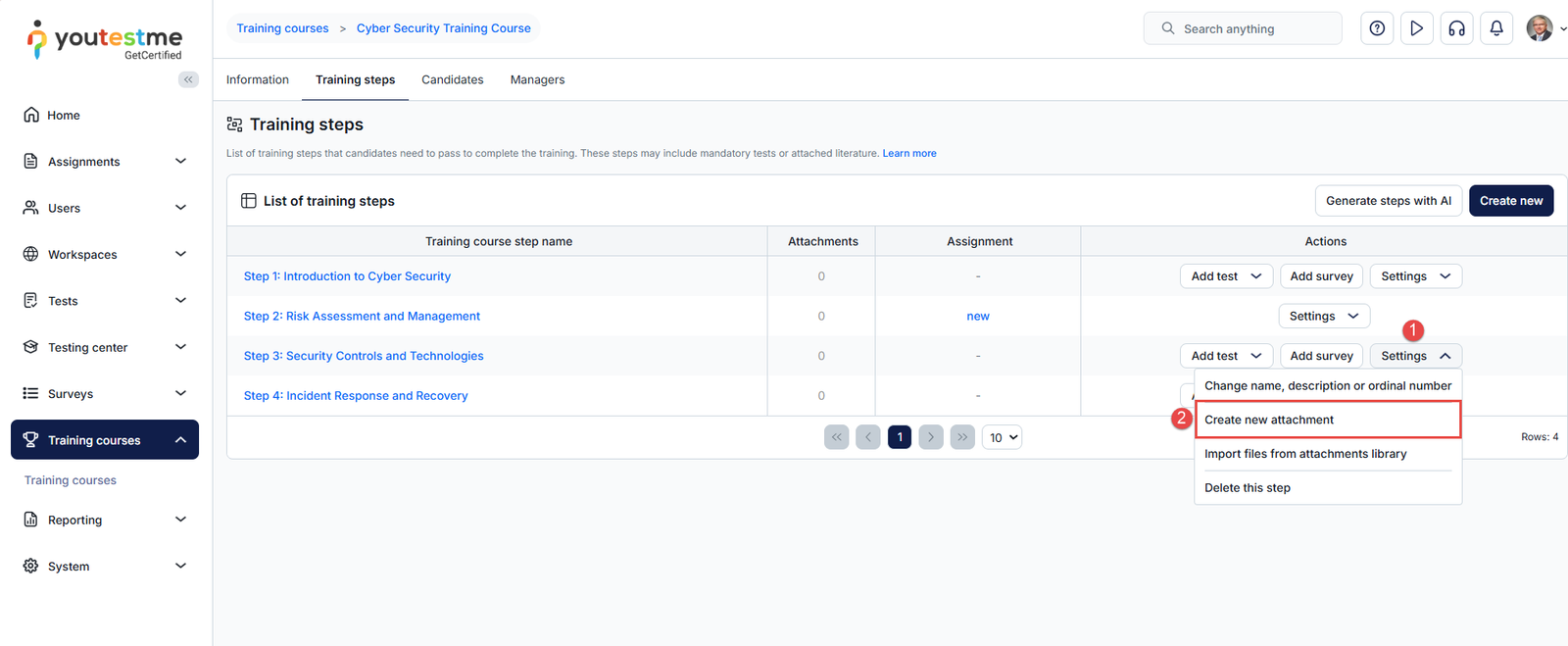Viewport: 1568px width, 646px height.
Task: Open the video tutorial play icon
Action: 1416,28
